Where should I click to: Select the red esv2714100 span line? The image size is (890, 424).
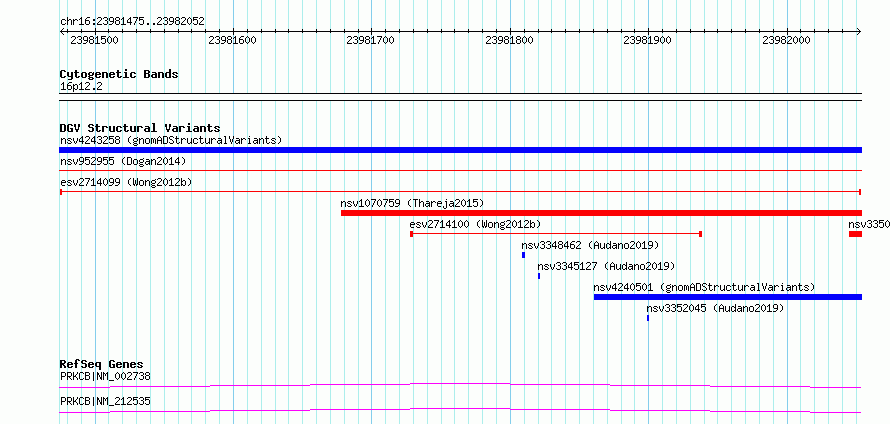[556, 234]
